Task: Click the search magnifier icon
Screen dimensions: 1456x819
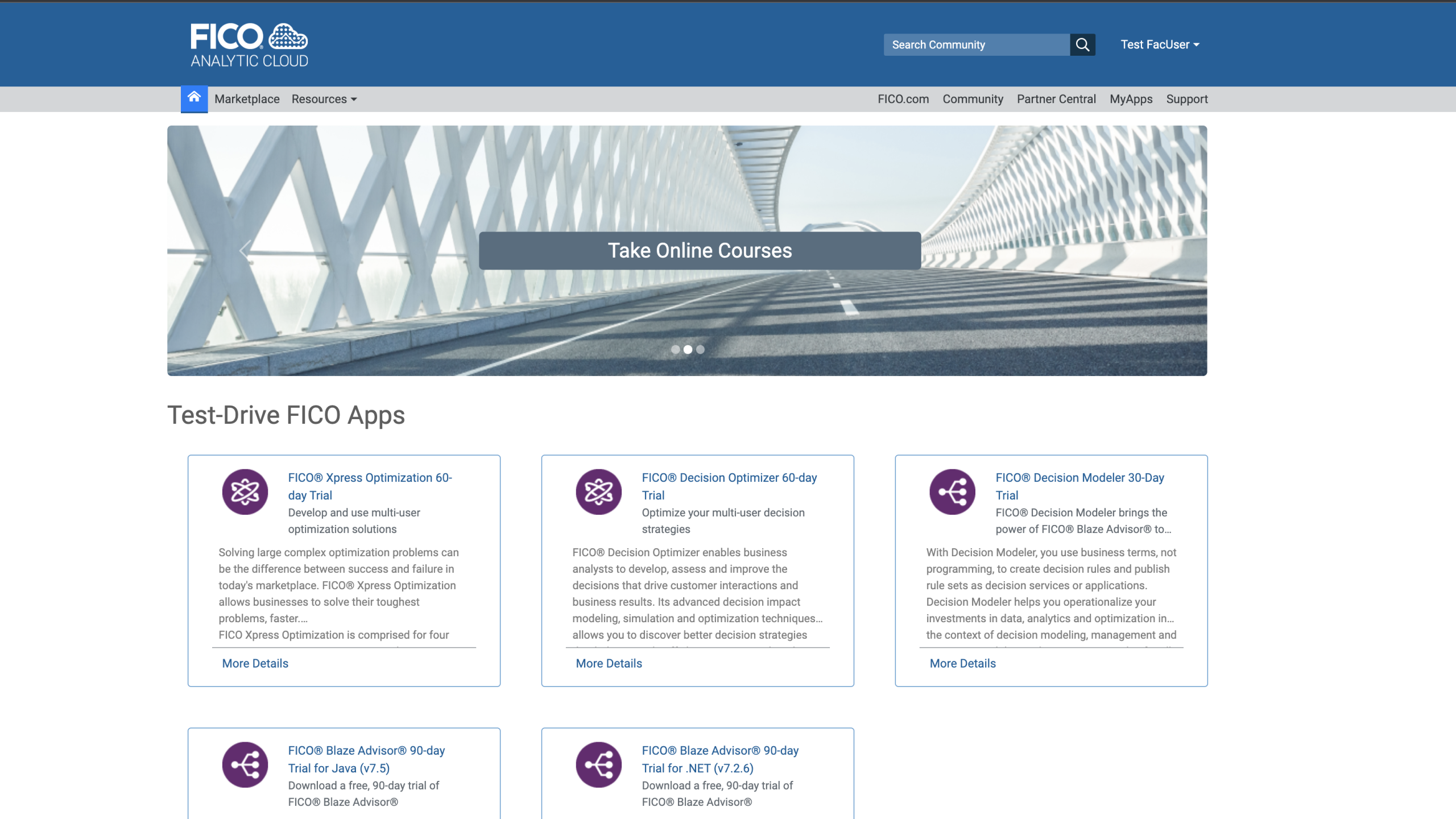Action: point(1082,44)
